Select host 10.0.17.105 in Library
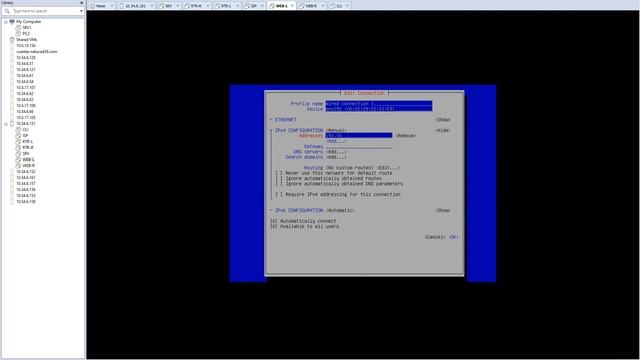 click(26, 118)
